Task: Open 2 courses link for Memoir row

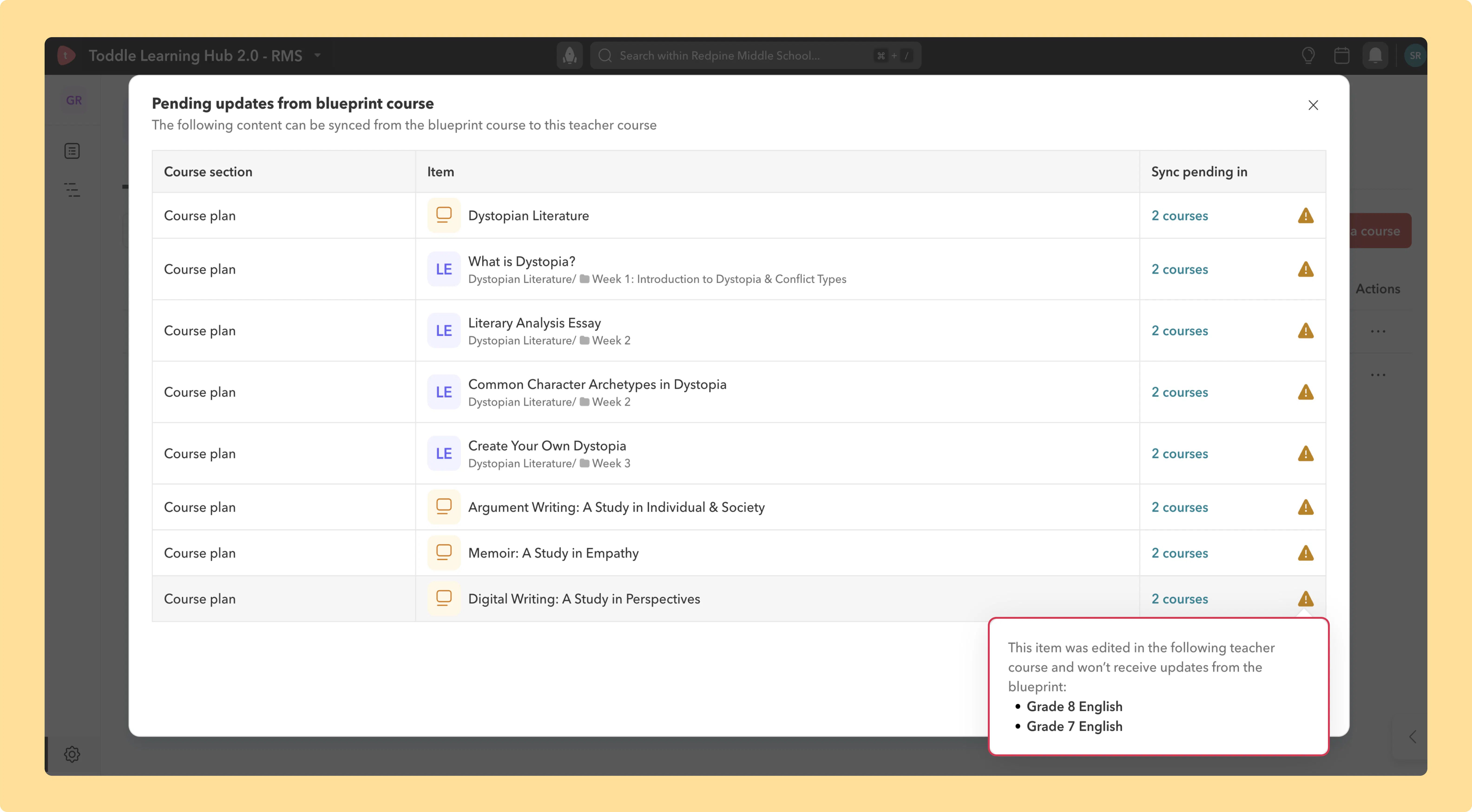Action: pyautogui.click(x=1180, y=554)
